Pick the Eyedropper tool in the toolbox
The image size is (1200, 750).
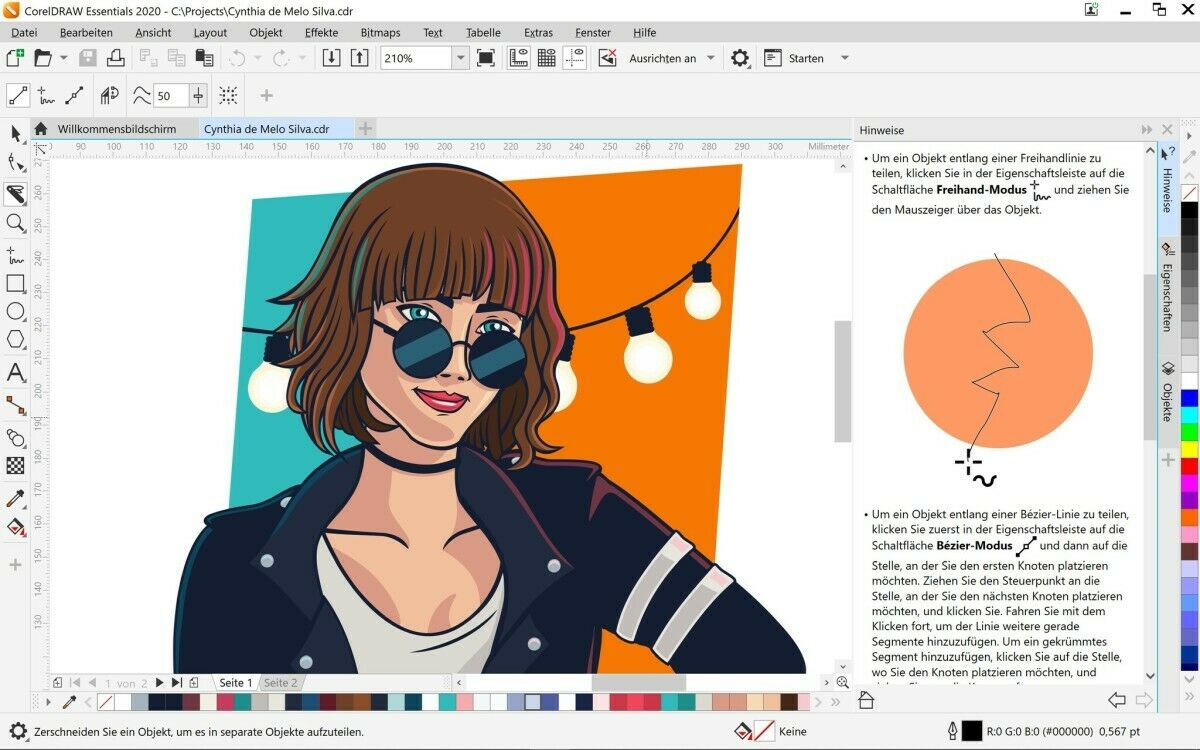click(x=15, y=497)
